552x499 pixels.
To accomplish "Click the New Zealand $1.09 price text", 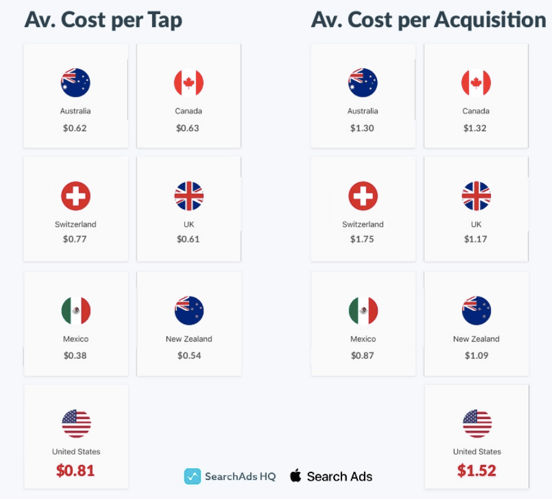I will (x=476, y=355).
